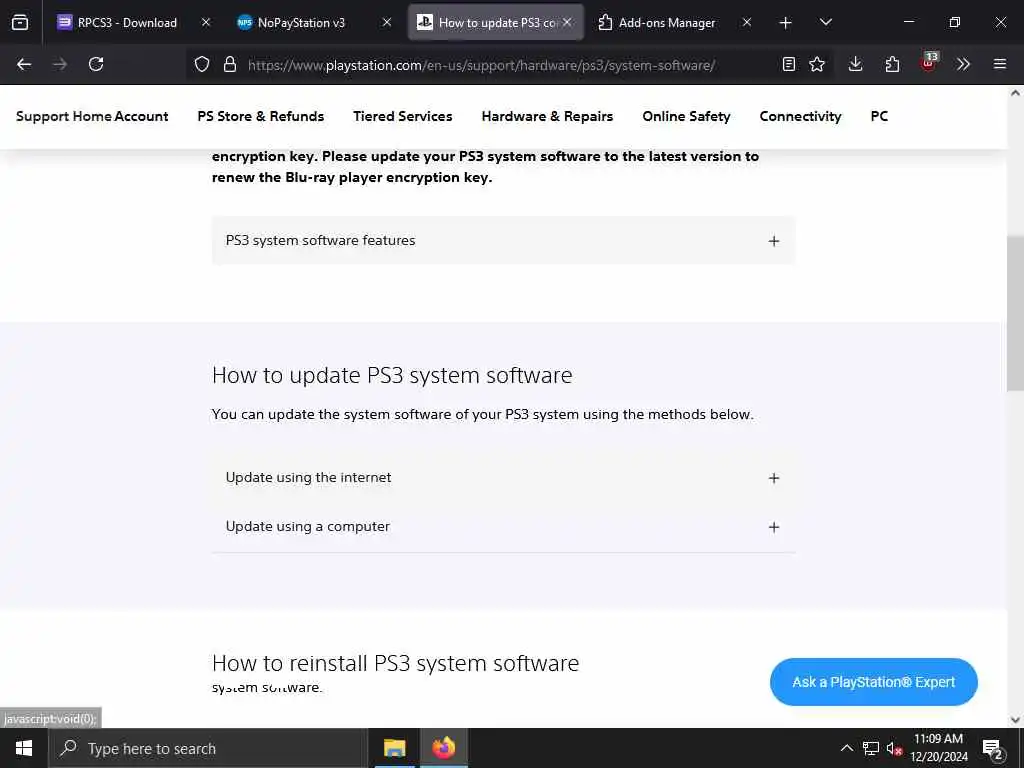This screenshot has width=1024, height=768.
Task: Open Support Home Account menu
Action: pyautogui.click(x=92, y=116)
